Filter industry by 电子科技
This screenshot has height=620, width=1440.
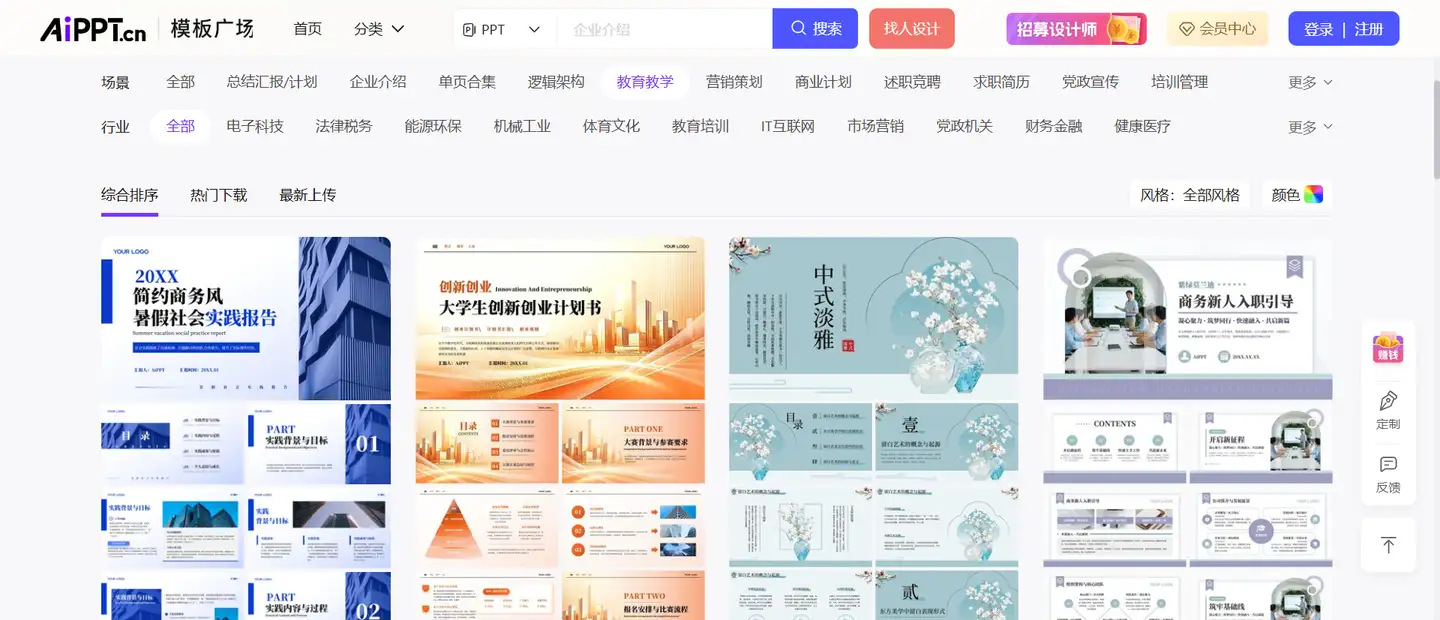(x=255, y=126)
